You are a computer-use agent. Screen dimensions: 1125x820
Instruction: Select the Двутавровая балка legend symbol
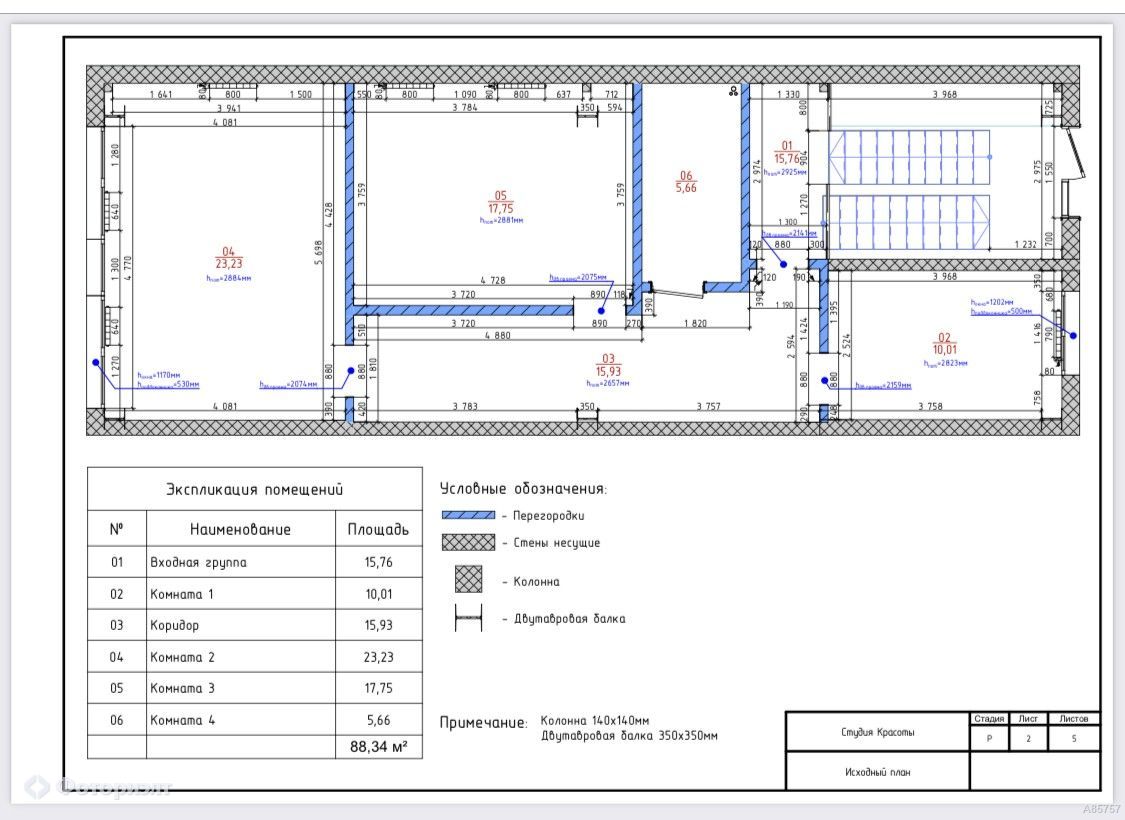tap(468, 618)
